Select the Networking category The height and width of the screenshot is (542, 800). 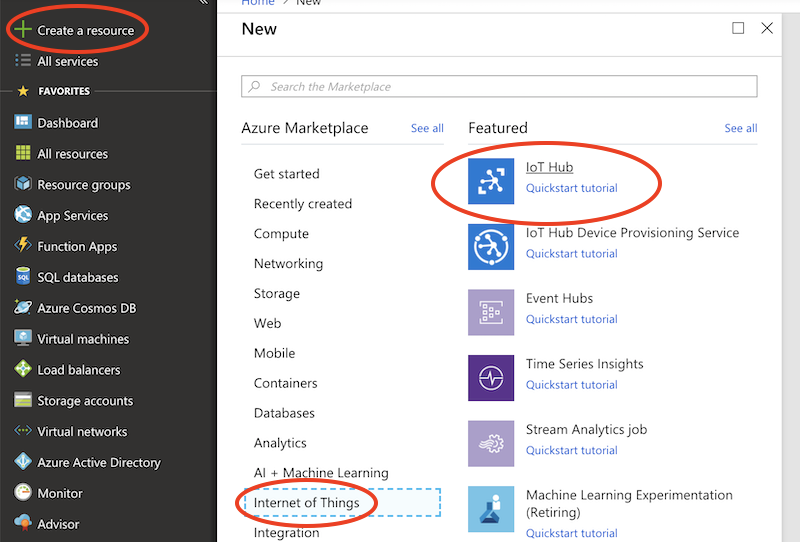coord(288,263)
